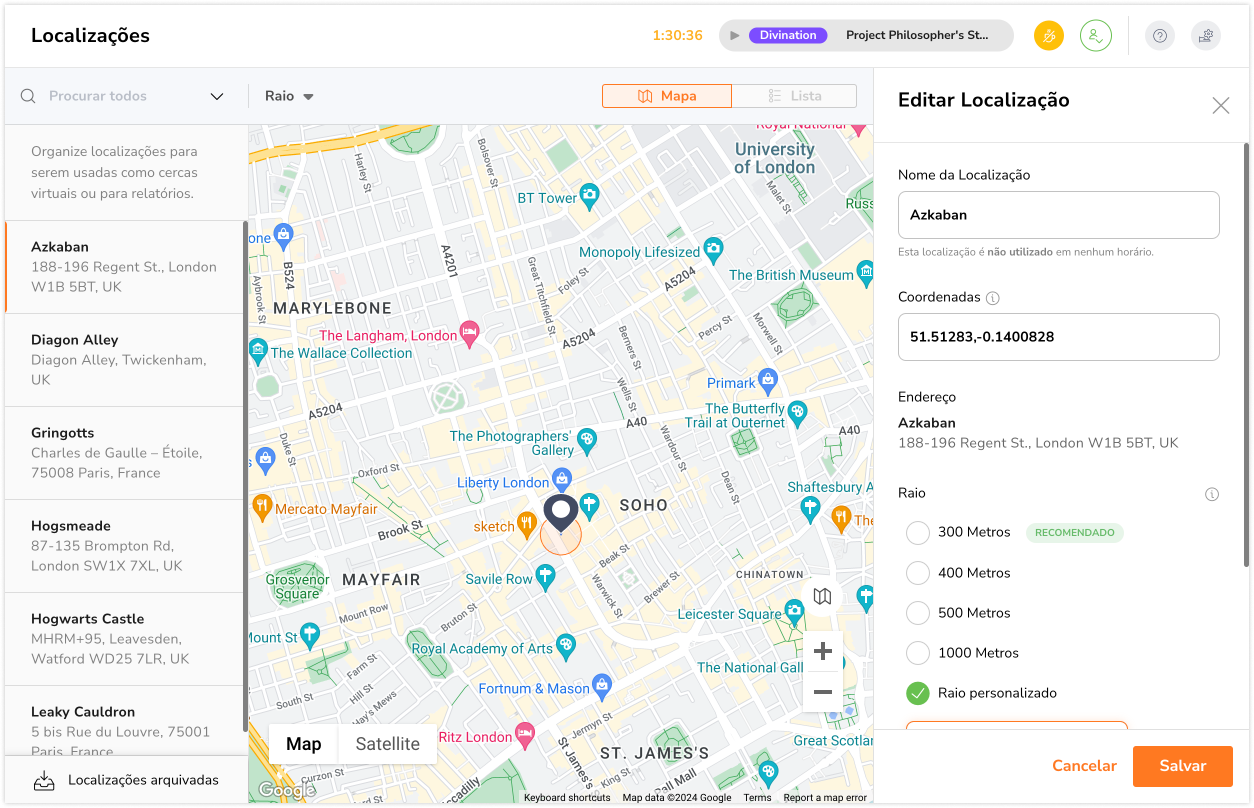Choose the 1000 Metros radius option
This screenshot has height=808, width=1254.
click(x=918, y=653)
